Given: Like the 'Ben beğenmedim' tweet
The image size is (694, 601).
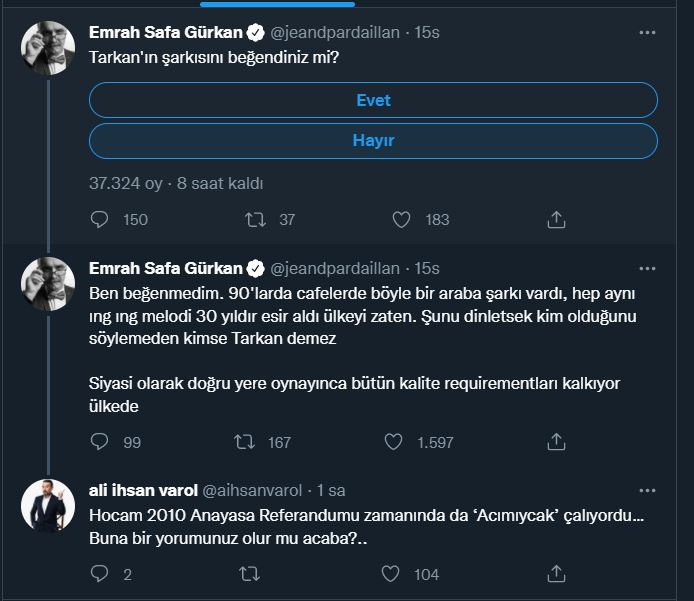Looking at the screenshot, I should [x=395, y=441].
